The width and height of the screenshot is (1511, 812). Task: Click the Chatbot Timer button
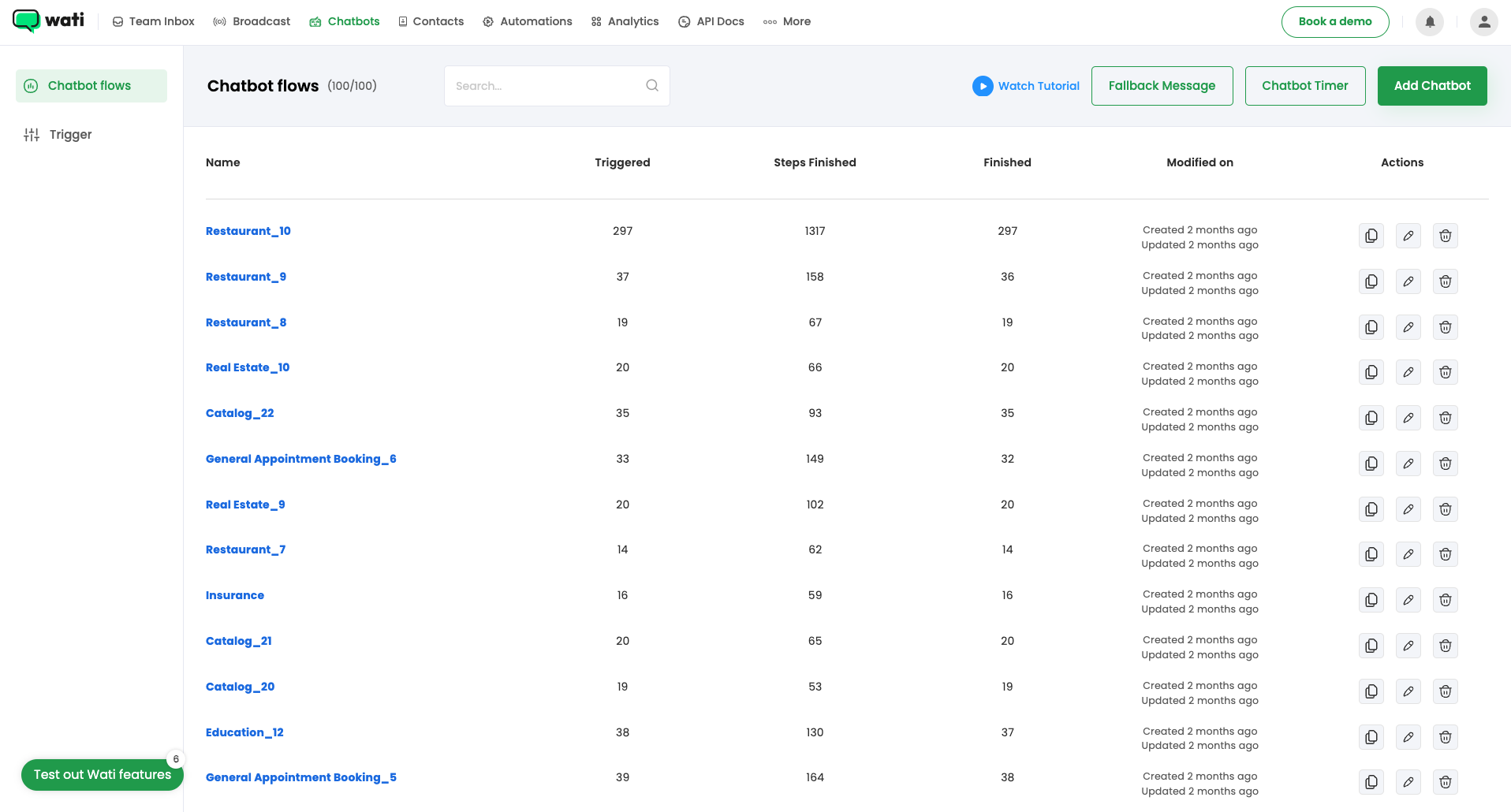[1304, 86]
